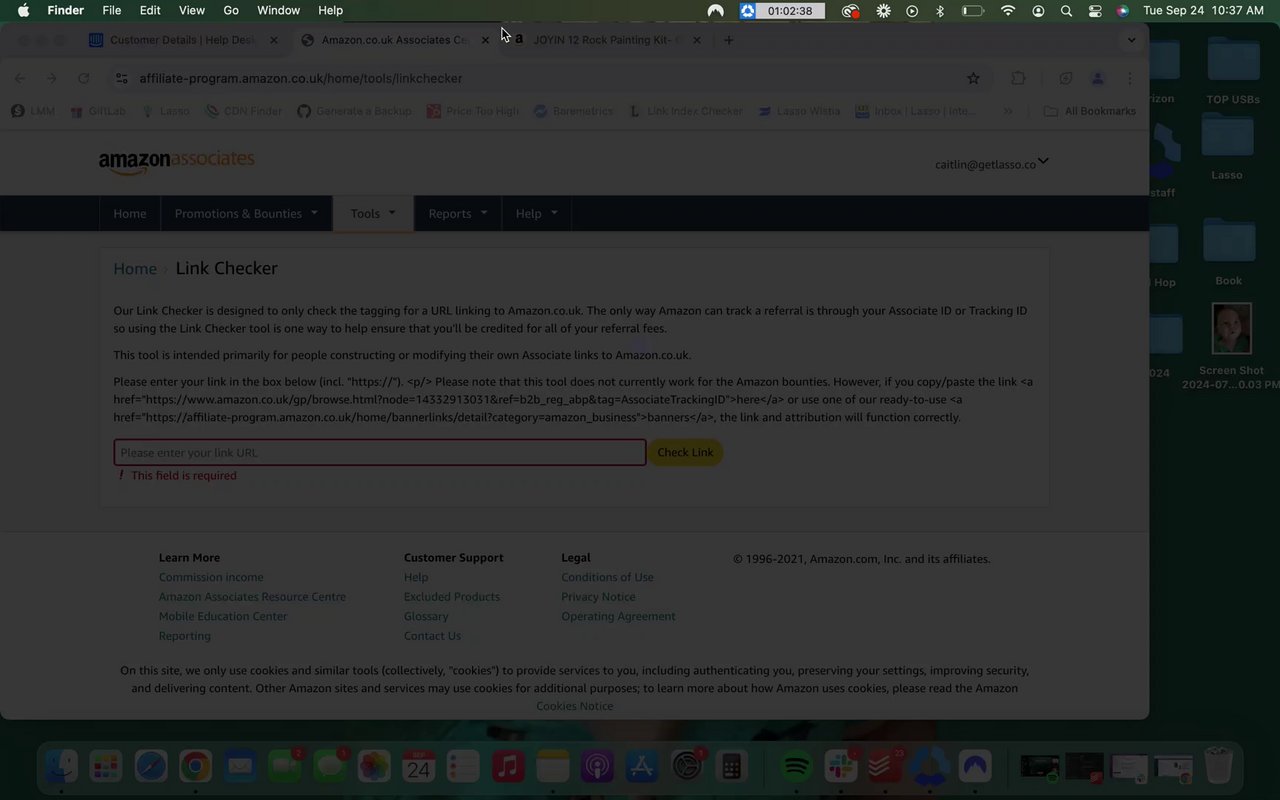Open Calendar showing 24 in Dock

[x=419, y=767]
